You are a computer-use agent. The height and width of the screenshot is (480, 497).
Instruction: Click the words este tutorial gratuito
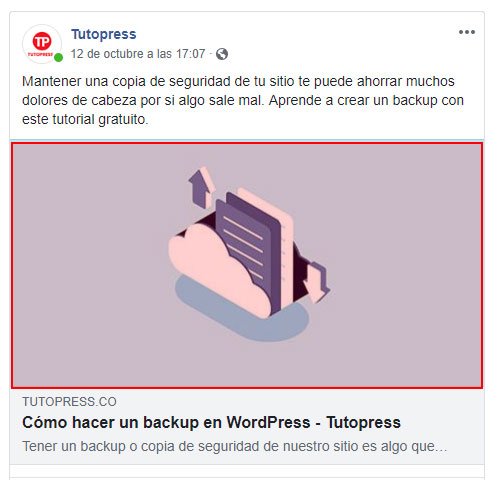click(85, 119)
